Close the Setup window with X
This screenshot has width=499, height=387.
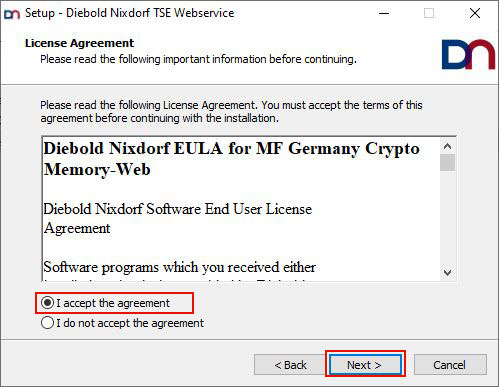(x=475, y=13)
